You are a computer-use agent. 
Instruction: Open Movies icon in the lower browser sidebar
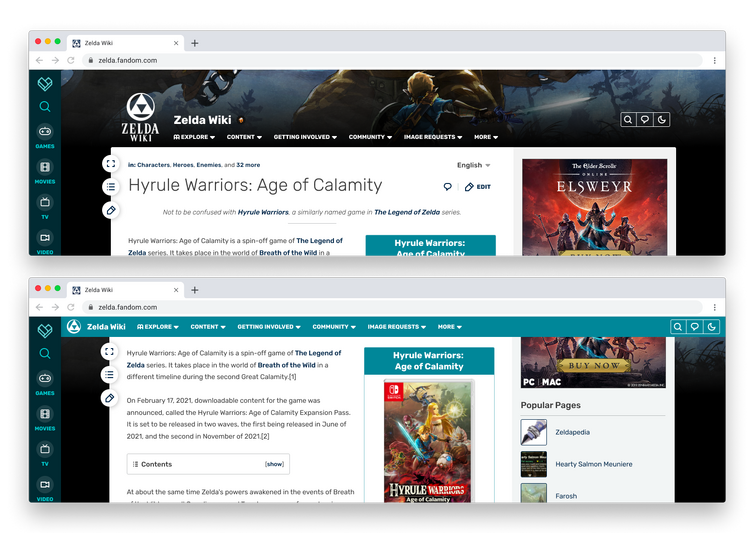(45, 418)
